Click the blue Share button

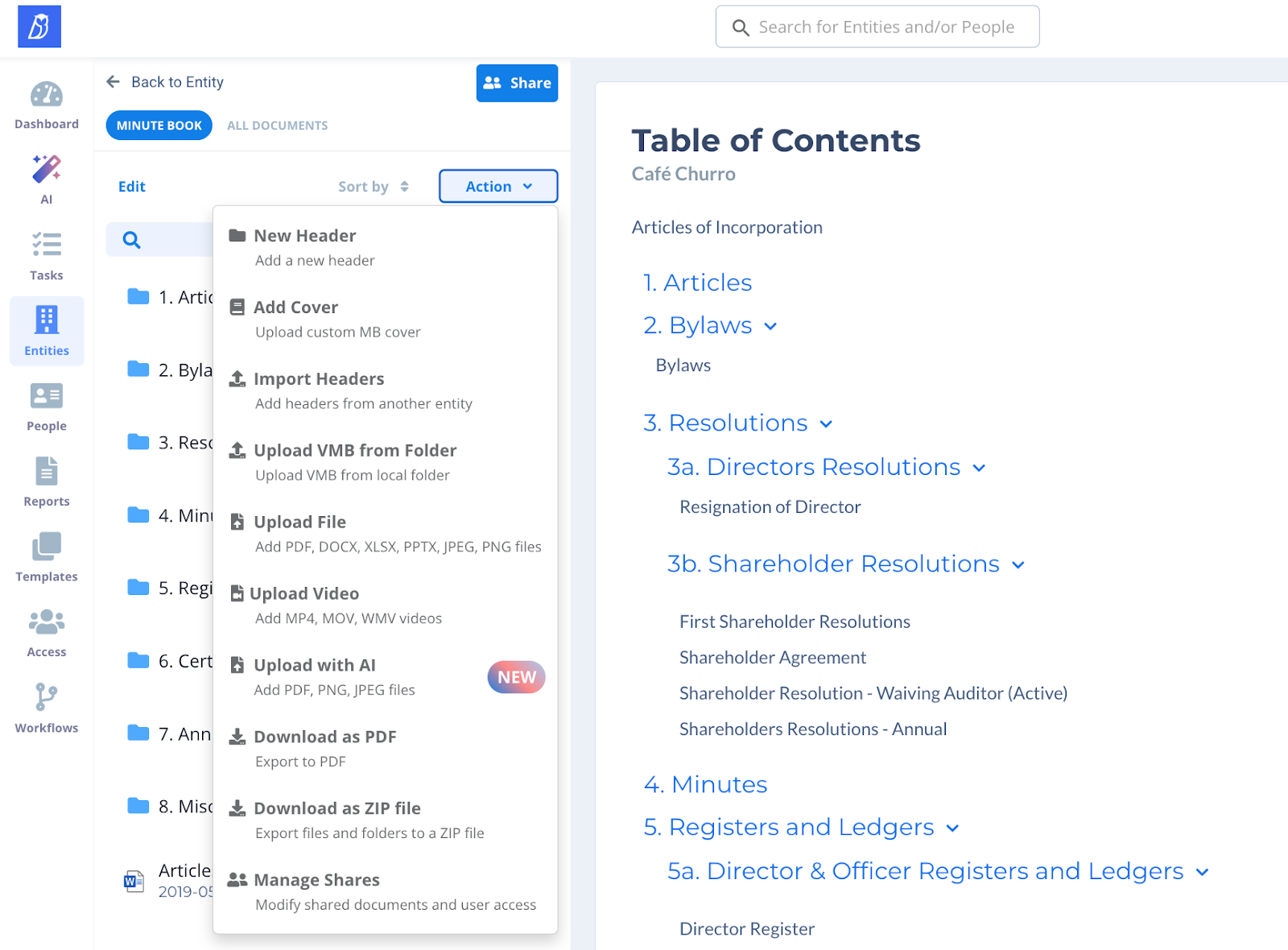pyautogui.click(x=517, y=83)
